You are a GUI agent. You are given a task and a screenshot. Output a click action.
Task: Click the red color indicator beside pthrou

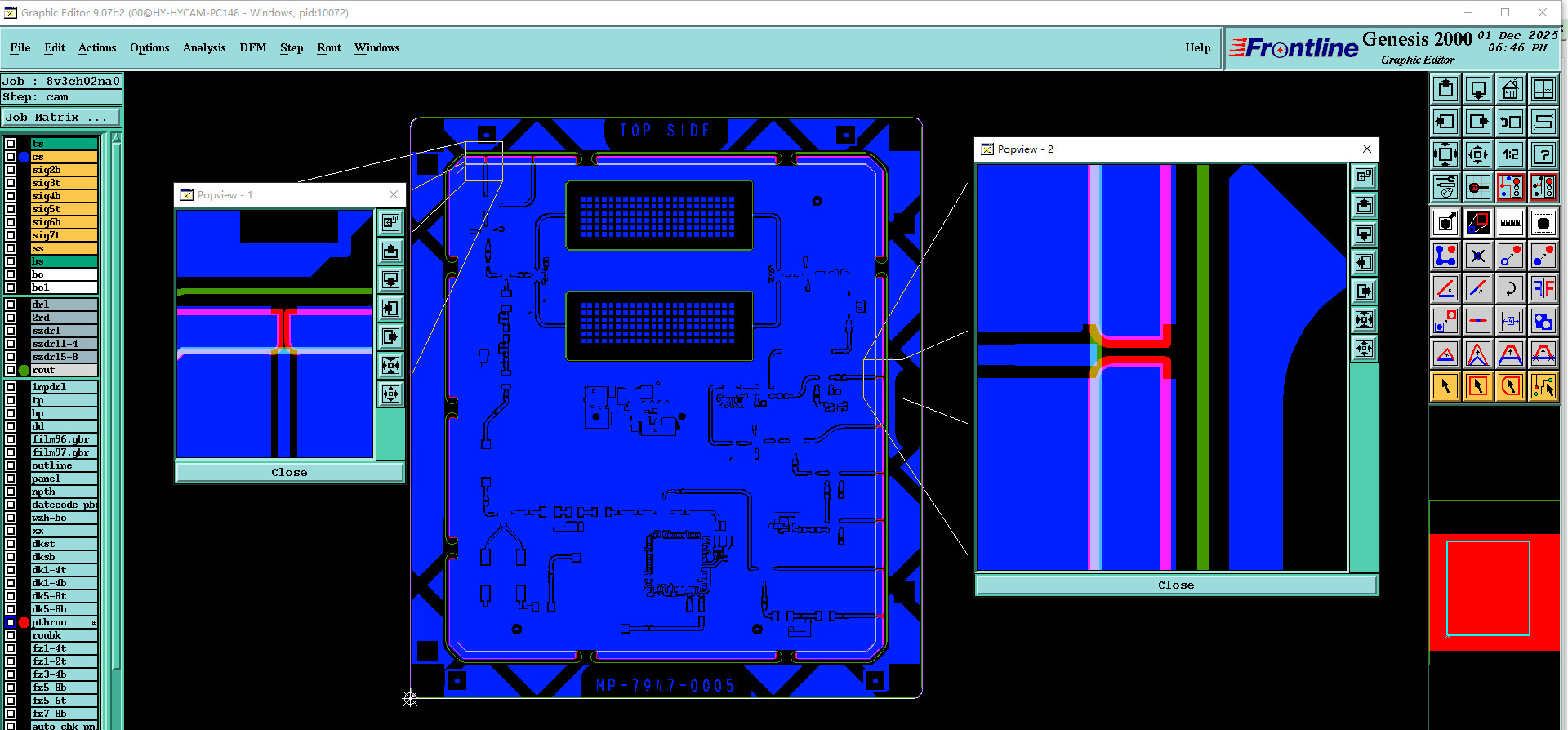24,622
